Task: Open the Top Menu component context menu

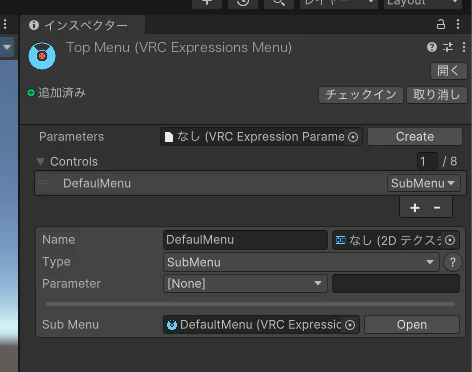Action: [464, 47]
